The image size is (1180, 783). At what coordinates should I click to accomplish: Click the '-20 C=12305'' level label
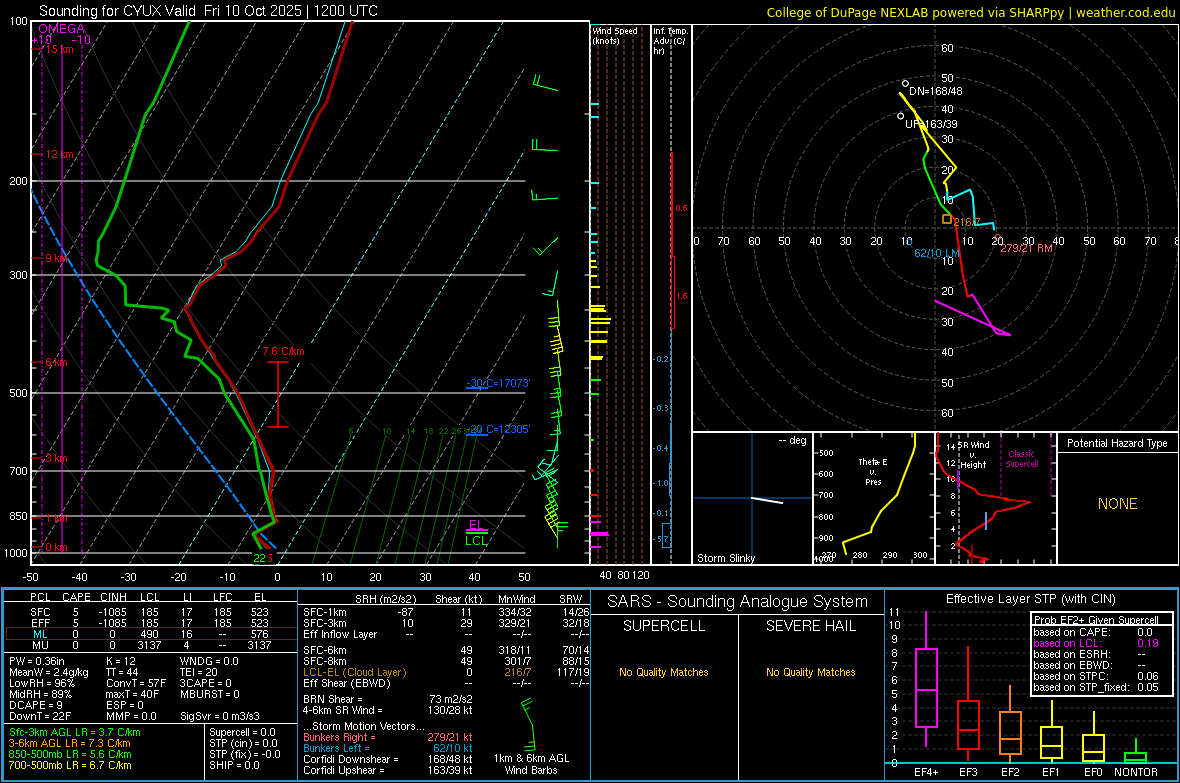tap(498, 429)
